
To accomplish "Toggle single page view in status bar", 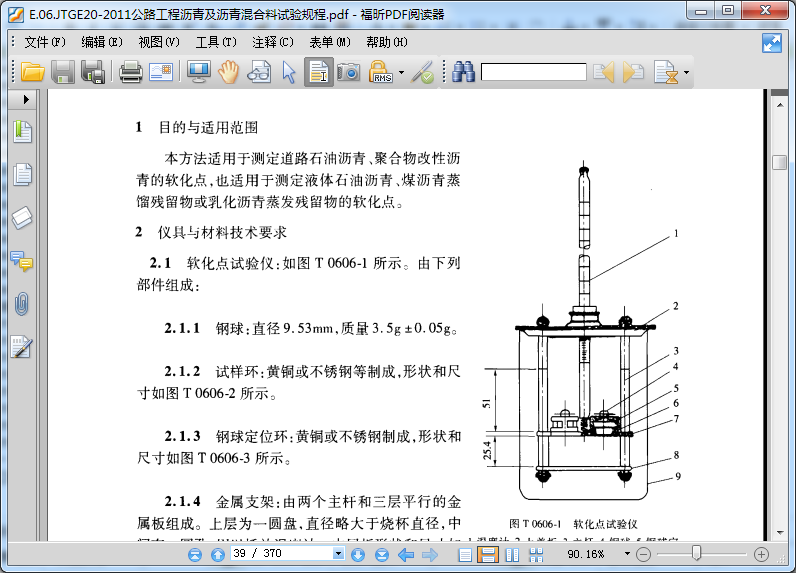I will [464, 554].
